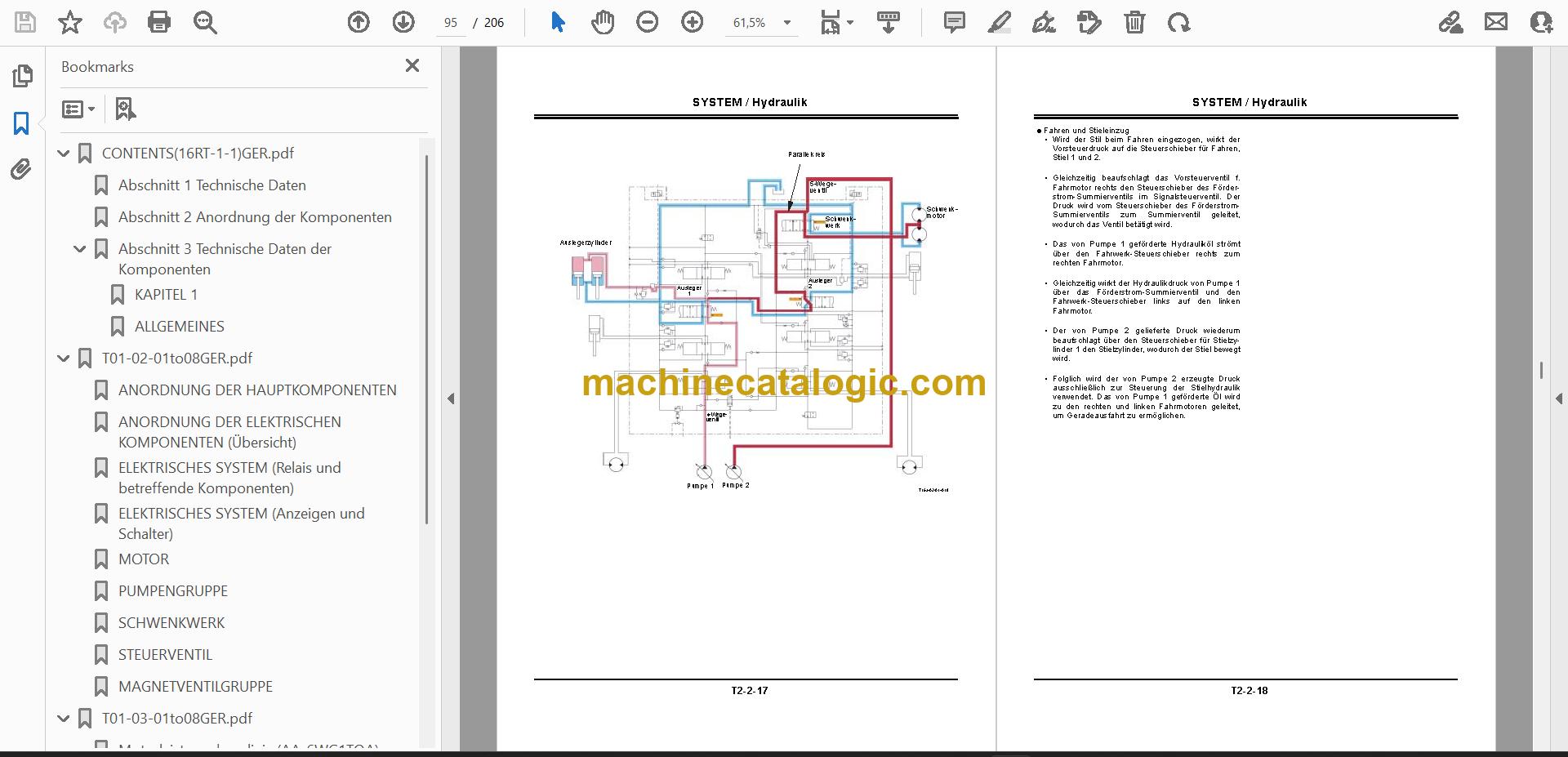Open the attachments paperclip panel

(21, 170)
